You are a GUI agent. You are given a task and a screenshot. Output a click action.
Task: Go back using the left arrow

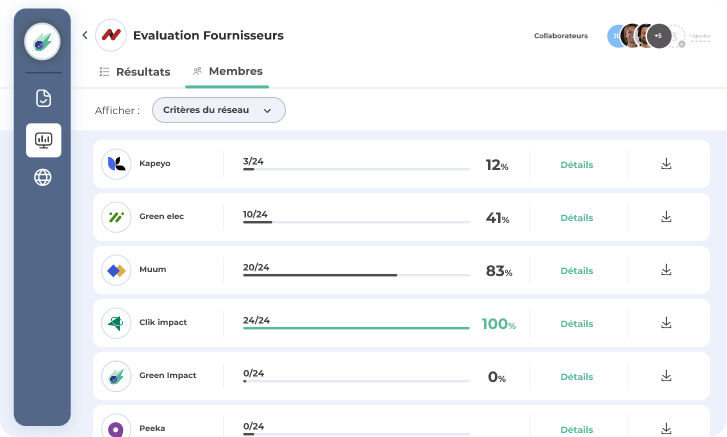pyautogui.click(x=85, y=35)
